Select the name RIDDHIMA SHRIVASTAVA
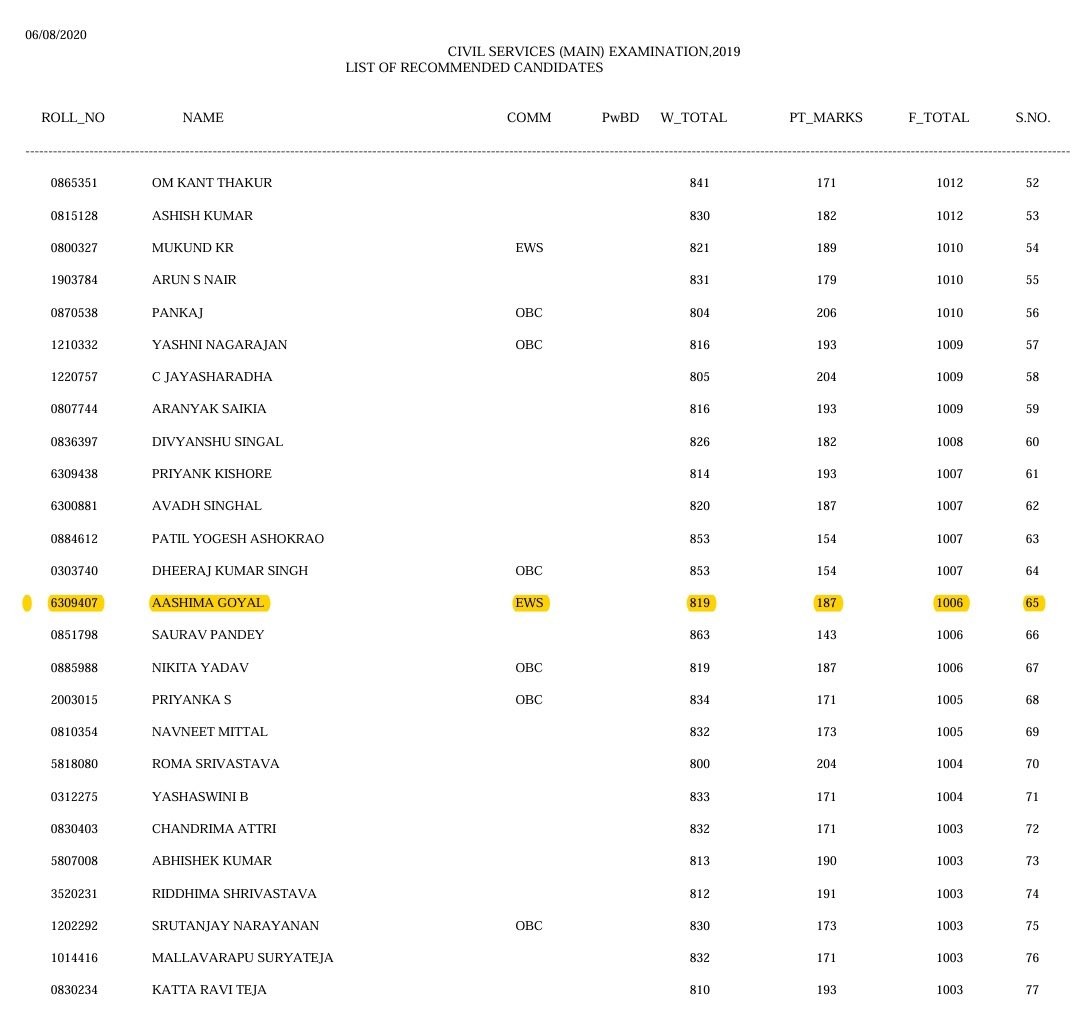1080x1014 pixels. point(234,893)
